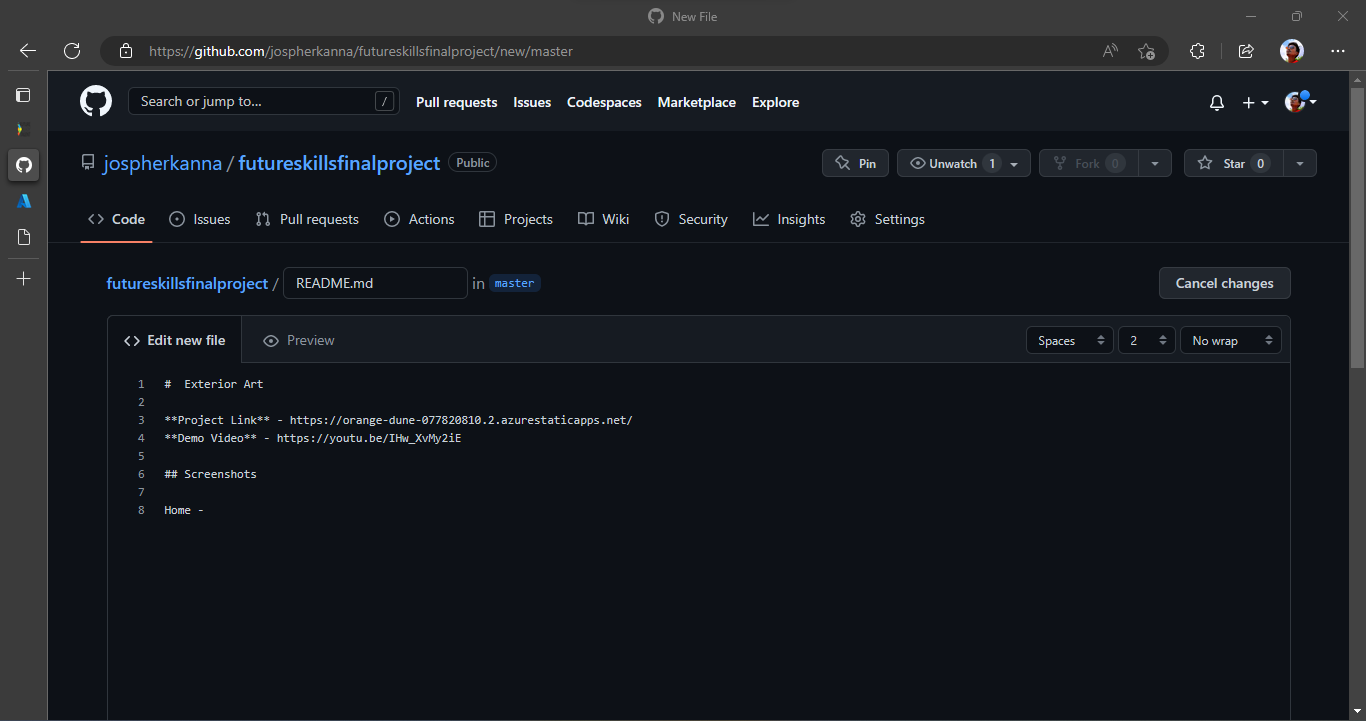Click the Cancel changes button

coord(1224,283)
